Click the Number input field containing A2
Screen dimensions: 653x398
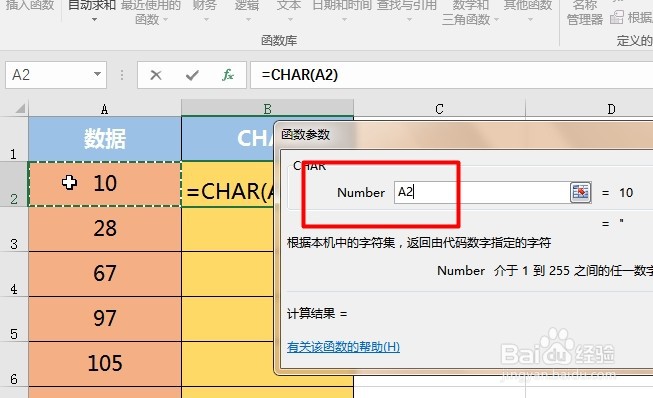click(481, 192)
